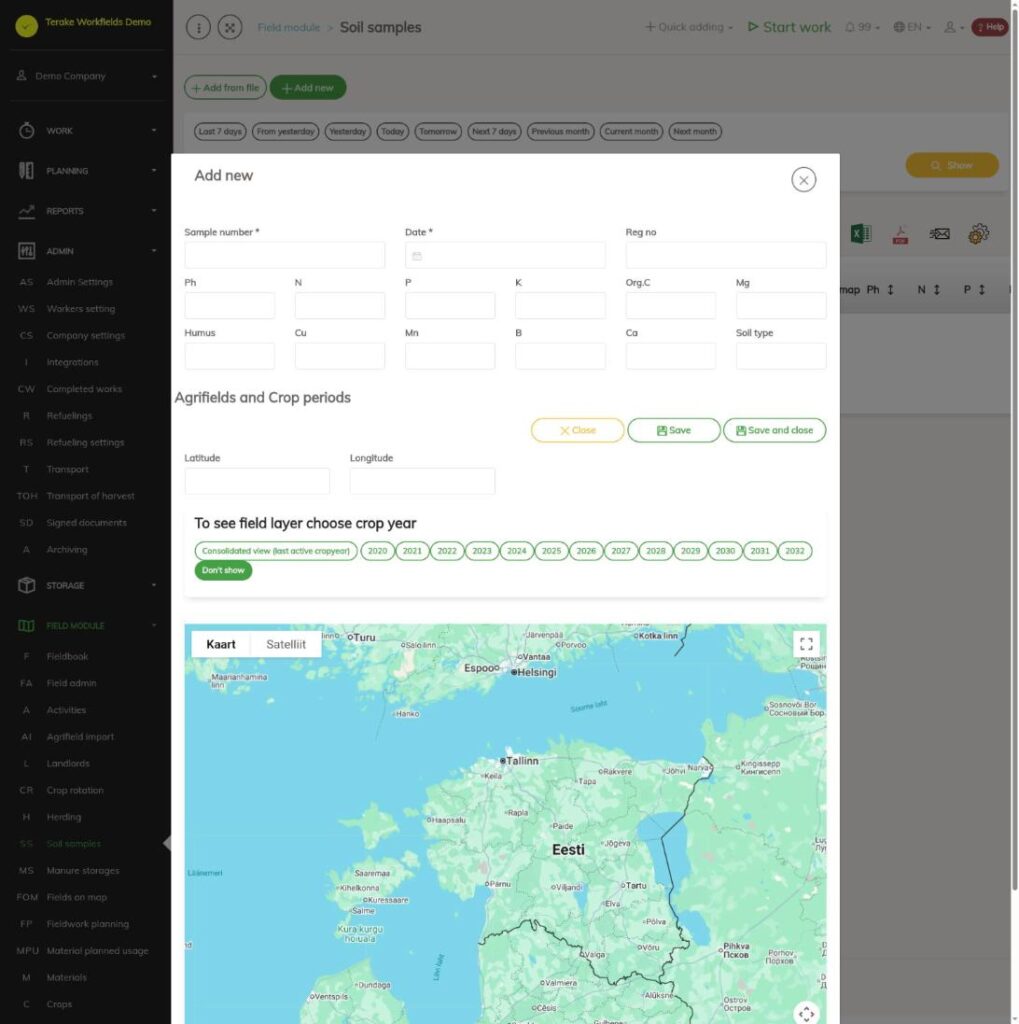Screen dimensions: 1019x1024
Task: Switch map to Satelliit view
Action: [x=286, y=644]
